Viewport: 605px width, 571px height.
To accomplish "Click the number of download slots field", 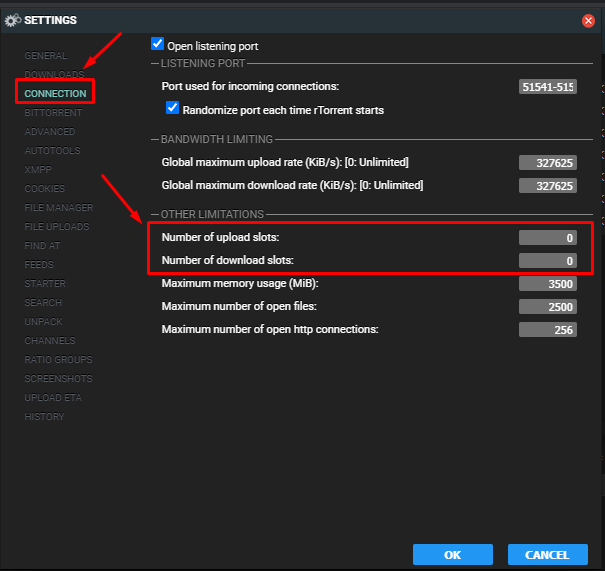I will coord(548,261).
